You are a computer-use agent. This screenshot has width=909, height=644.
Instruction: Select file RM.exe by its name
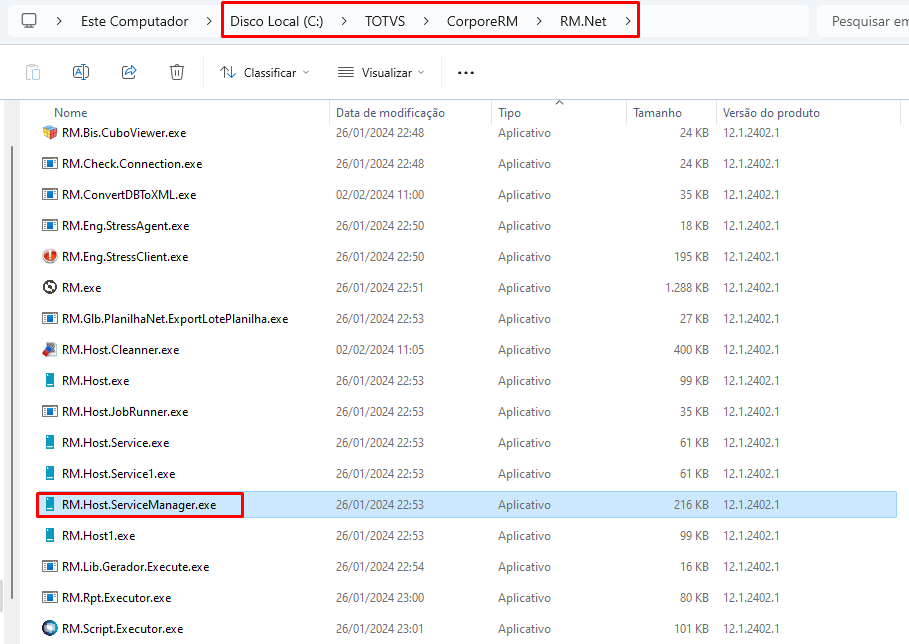point(82,288)
